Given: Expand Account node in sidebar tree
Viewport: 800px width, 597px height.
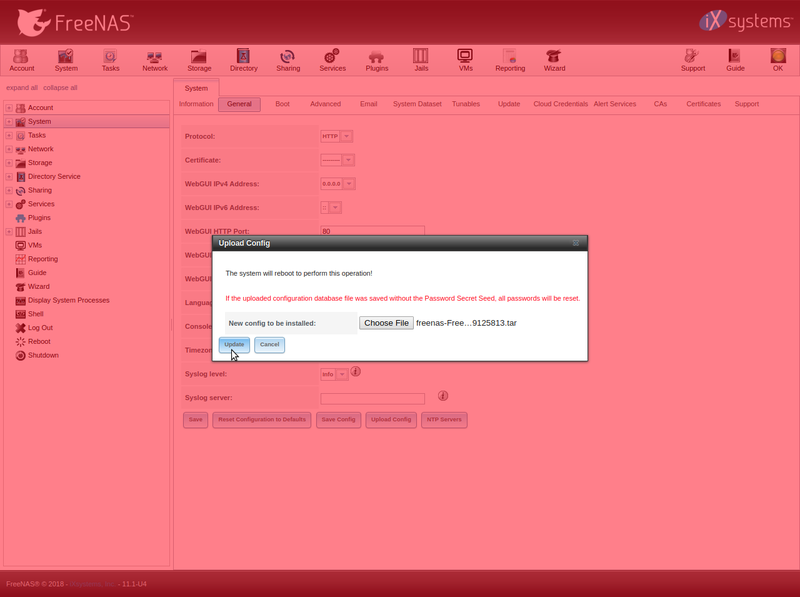Looking at the screenshot, I should click(x=9, y=108).
